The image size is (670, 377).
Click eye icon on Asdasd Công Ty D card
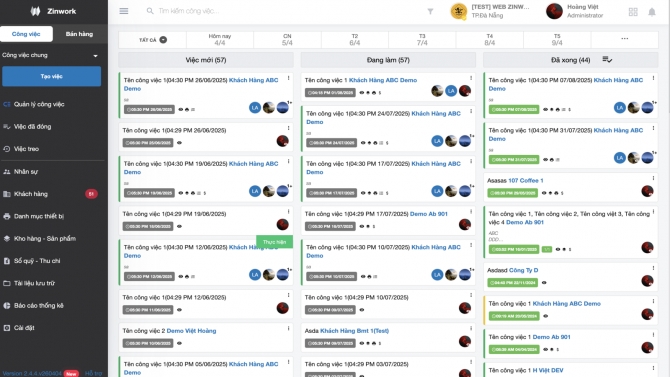(544, 283)
